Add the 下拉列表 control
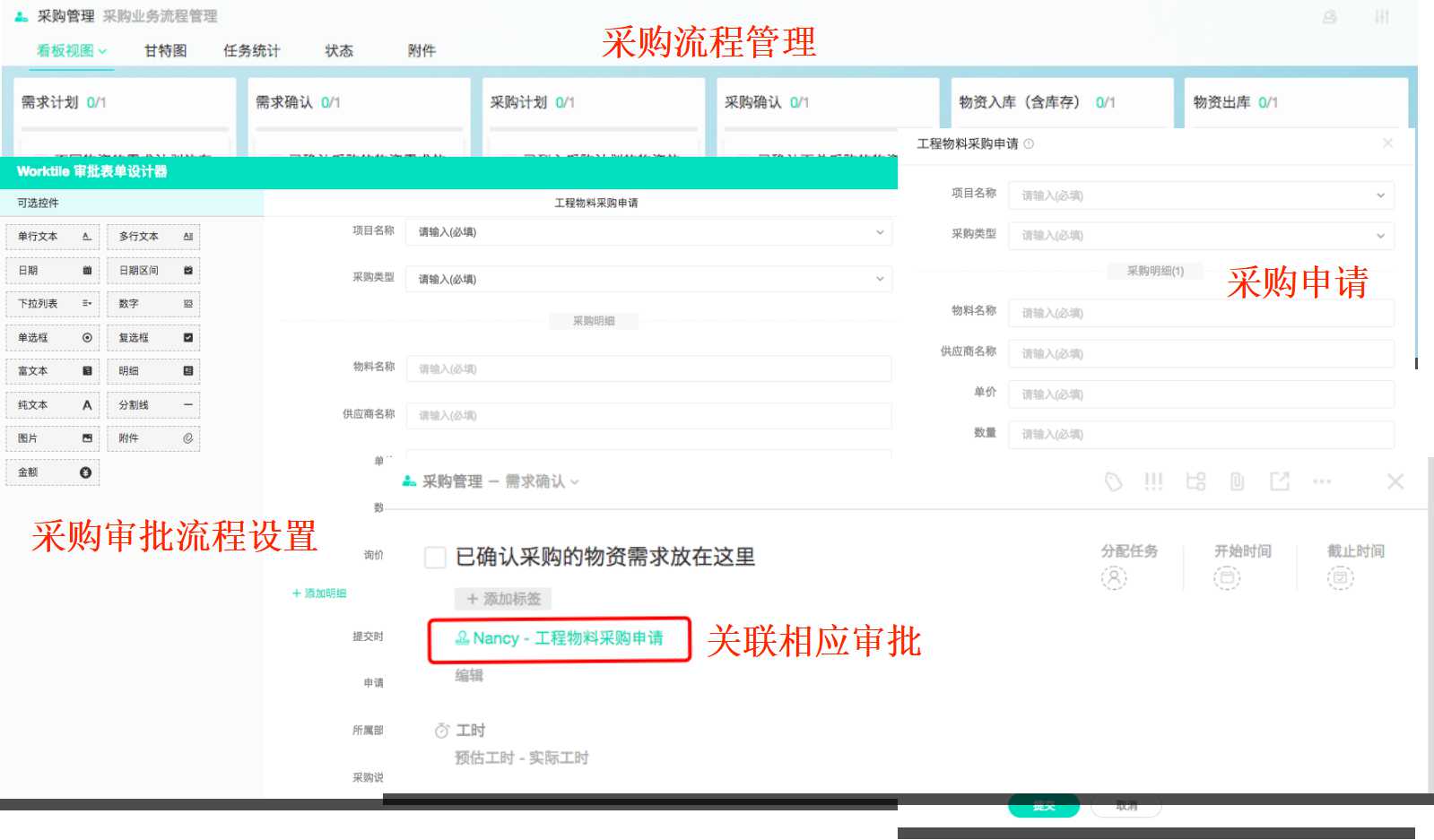Viewport: 1434px width, 840px height. tap(53, 304)
